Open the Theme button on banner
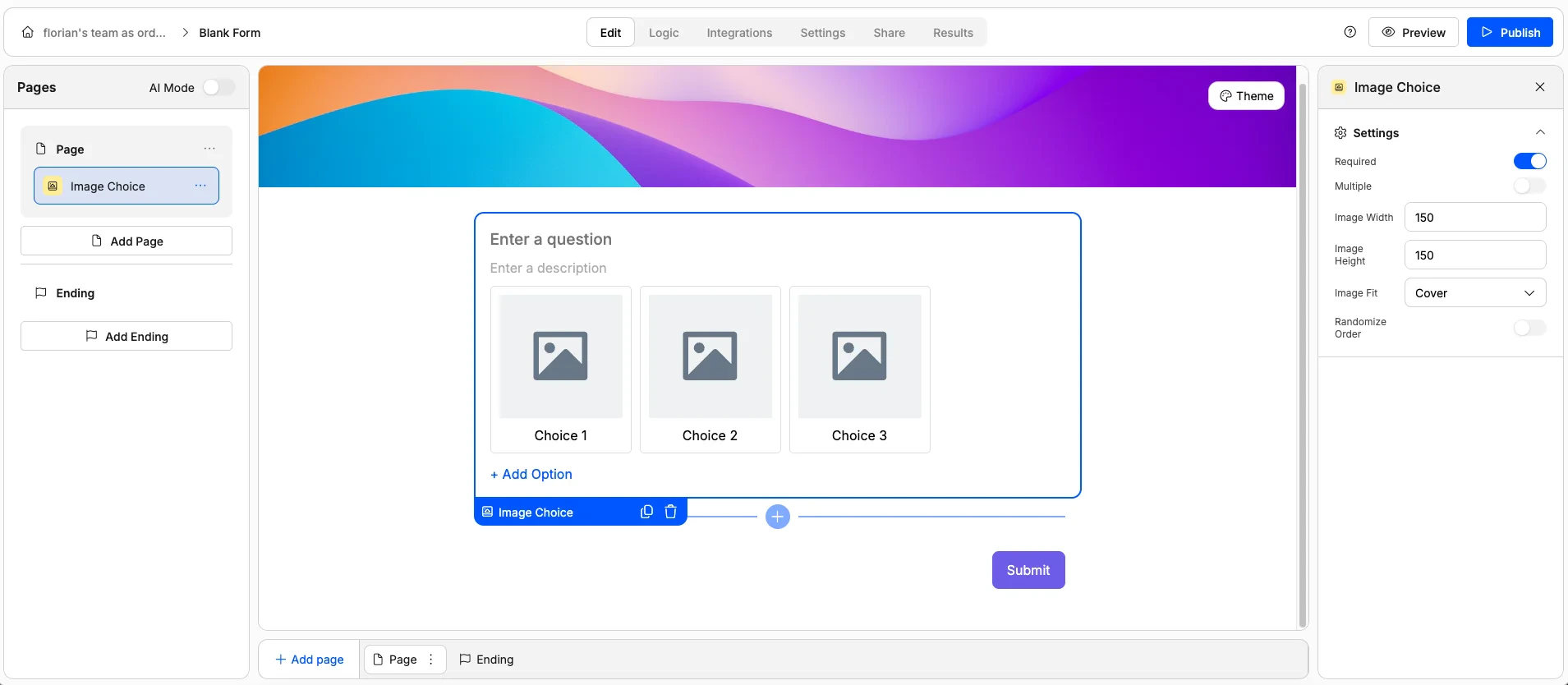The width and height of the screenshot is (1568, 685). [1246, 95]
